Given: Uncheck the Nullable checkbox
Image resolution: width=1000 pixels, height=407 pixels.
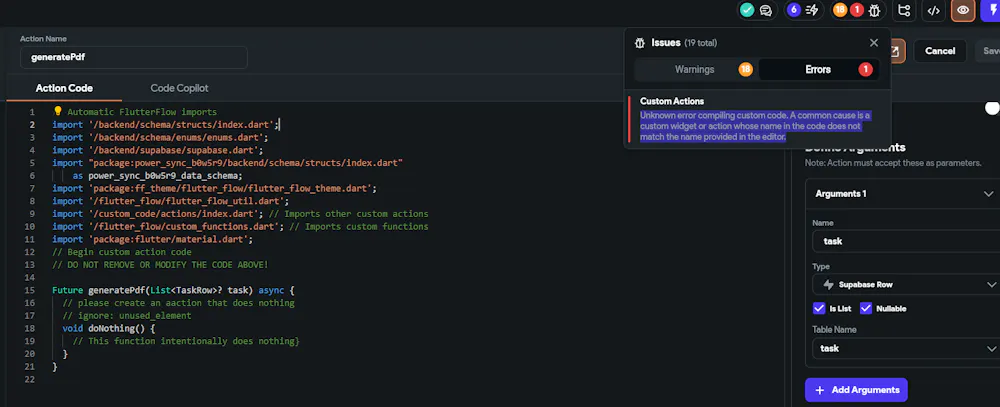Looking at the screenshot, I should click(x=865, y=308).
